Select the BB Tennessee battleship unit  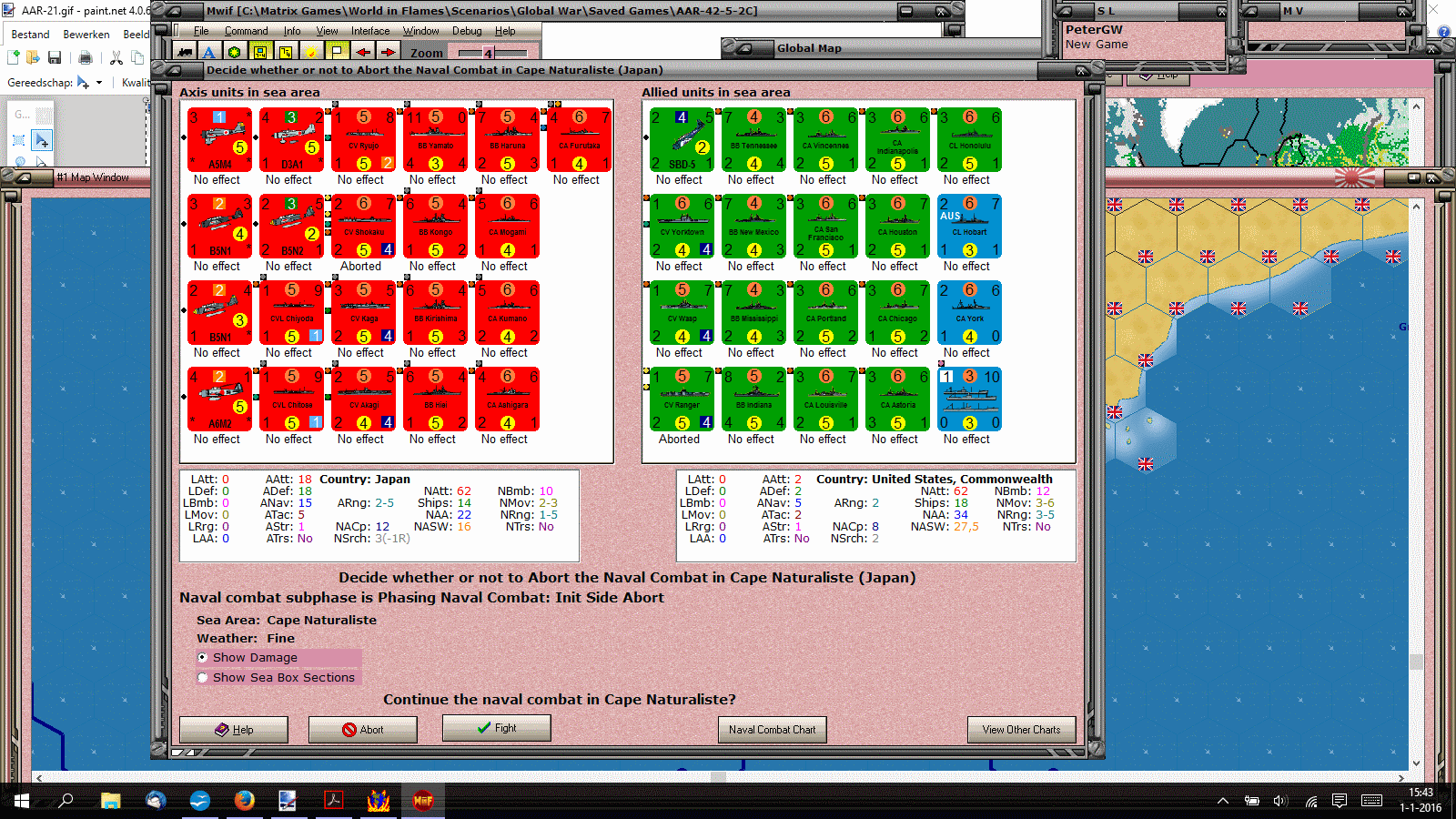[x=753, y=139]
